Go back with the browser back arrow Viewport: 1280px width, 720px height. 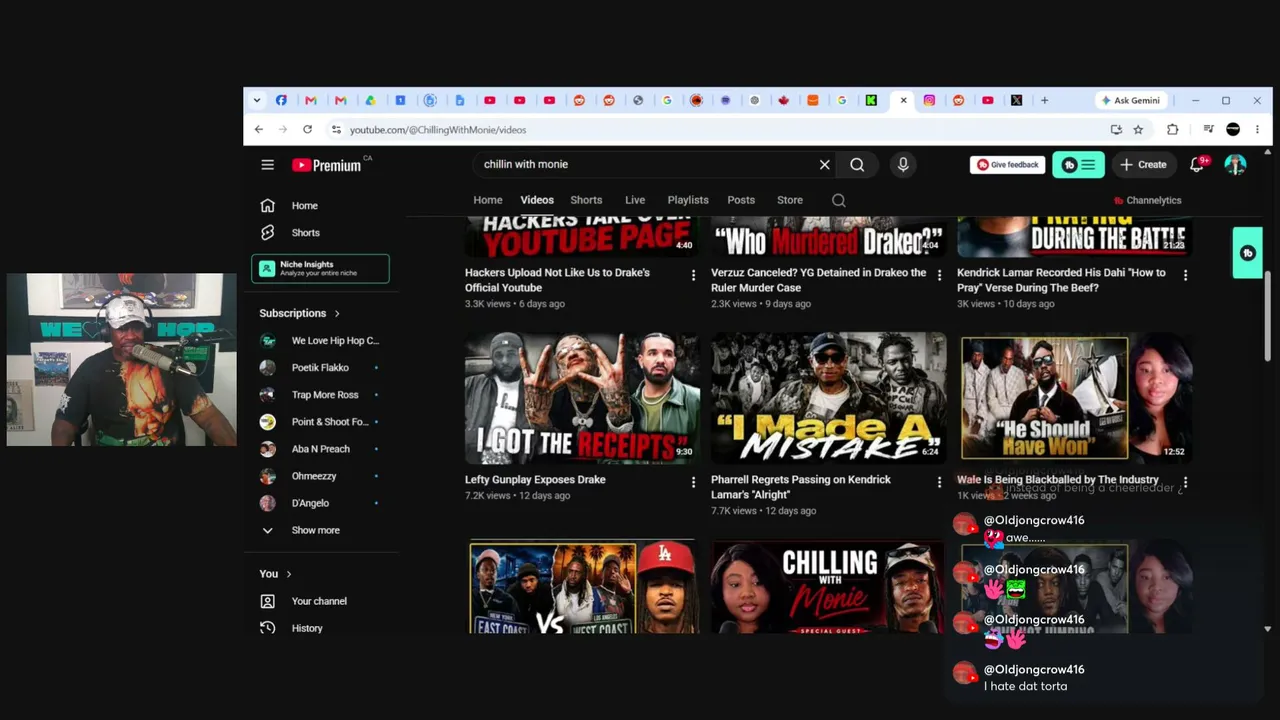259,129
